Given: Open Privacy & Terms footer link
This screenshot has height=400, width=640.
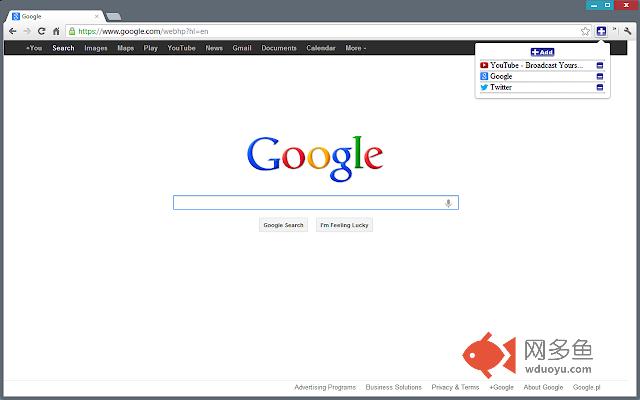Looking at the screenshot, I should click(x=455, y=387).
